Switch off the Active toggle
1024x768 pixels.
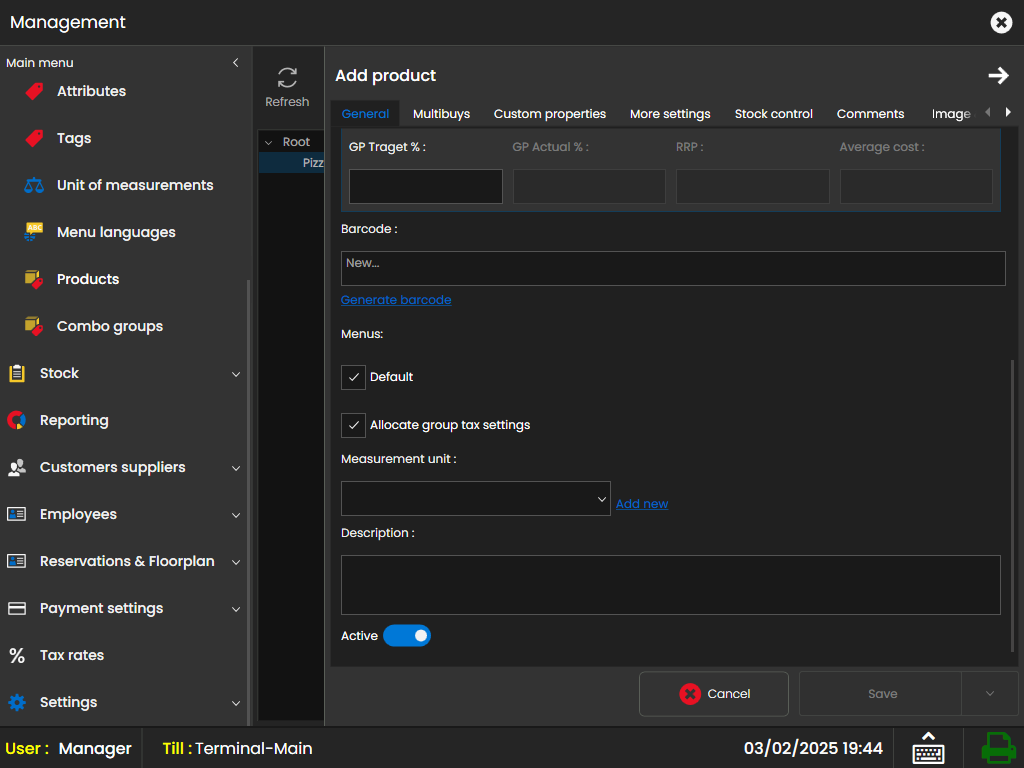coord(407,636)
